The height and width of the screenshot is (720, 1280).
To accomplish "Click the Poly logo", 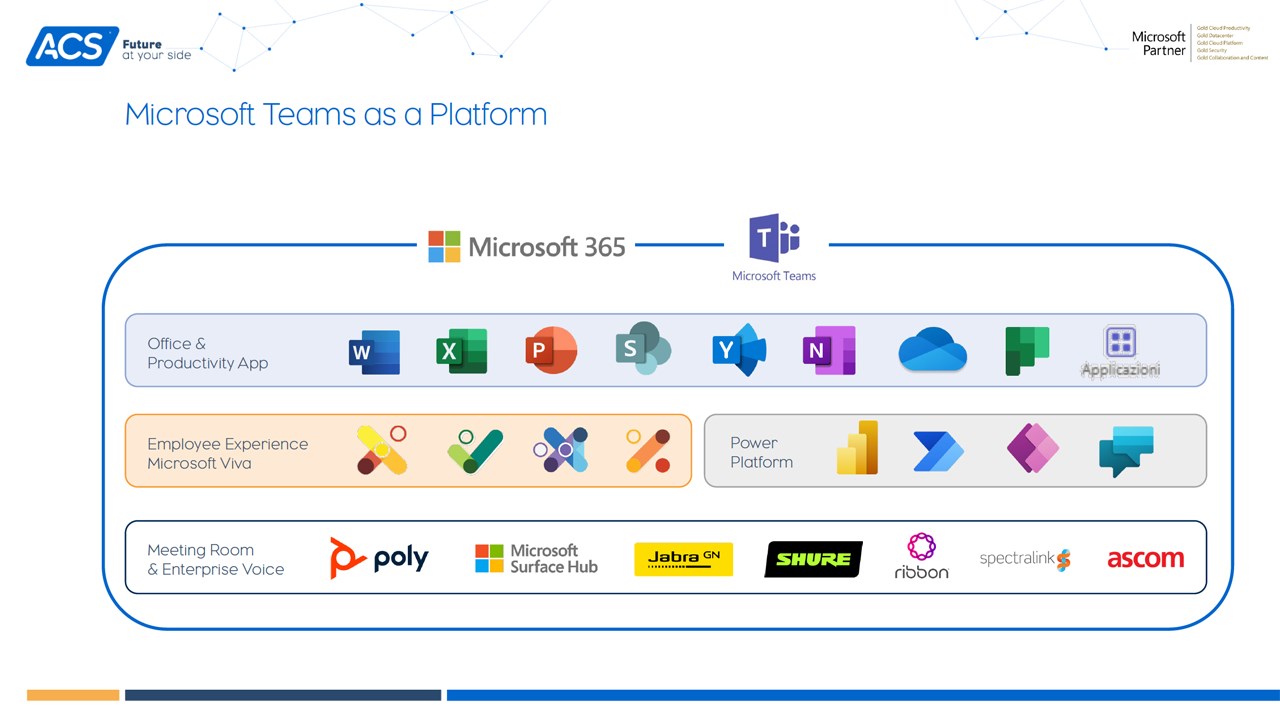I will point(379,558).
